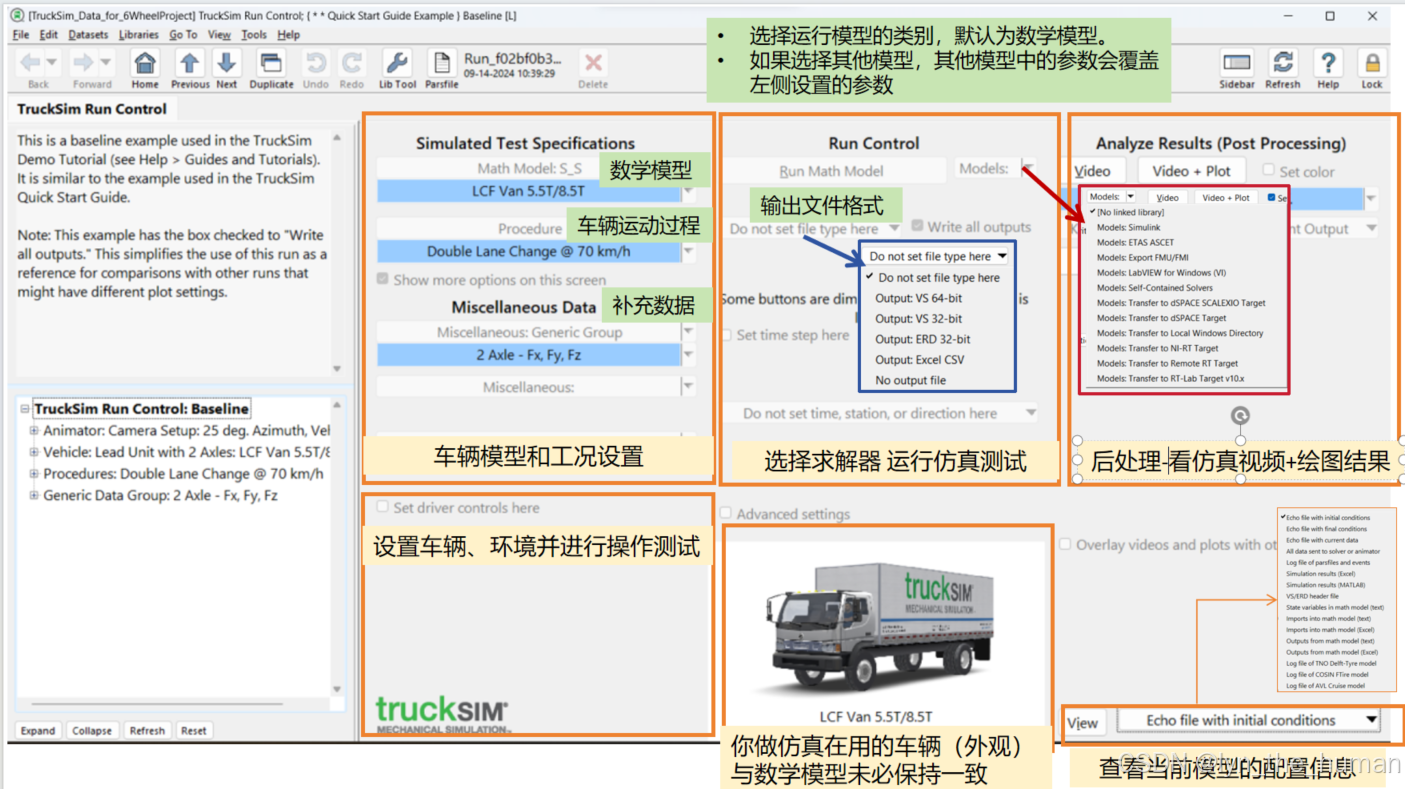
Task: Open Echo file with initial conditions dropdown
Action: coord(1372,719)
